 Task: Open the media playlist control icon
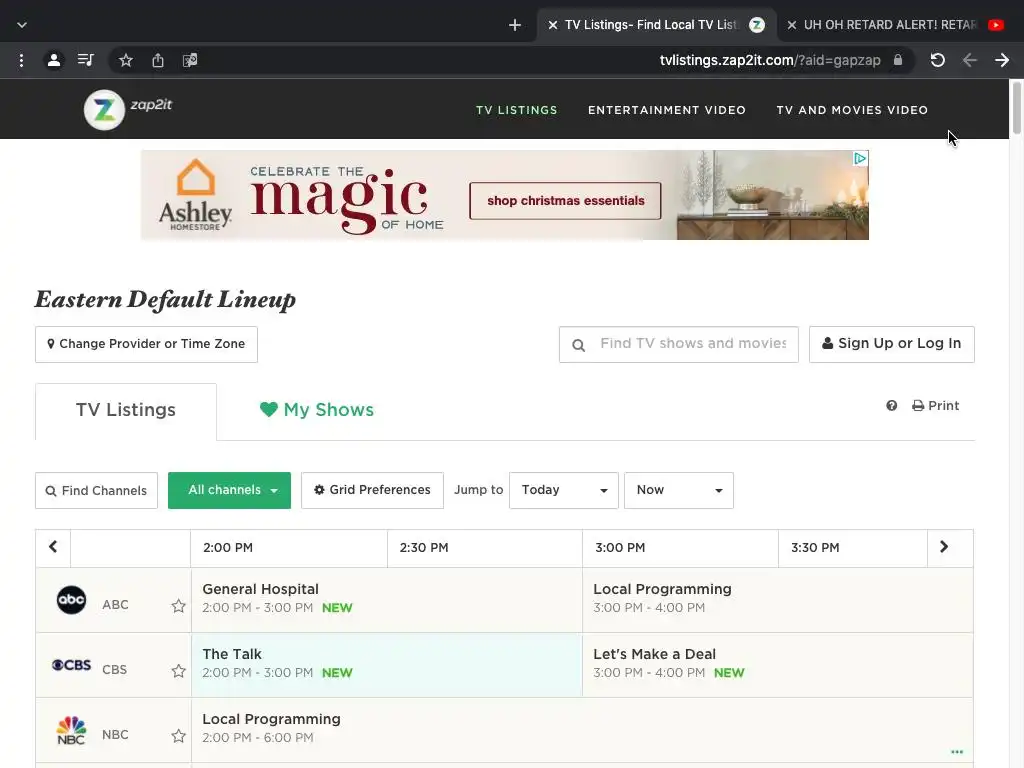86,61
